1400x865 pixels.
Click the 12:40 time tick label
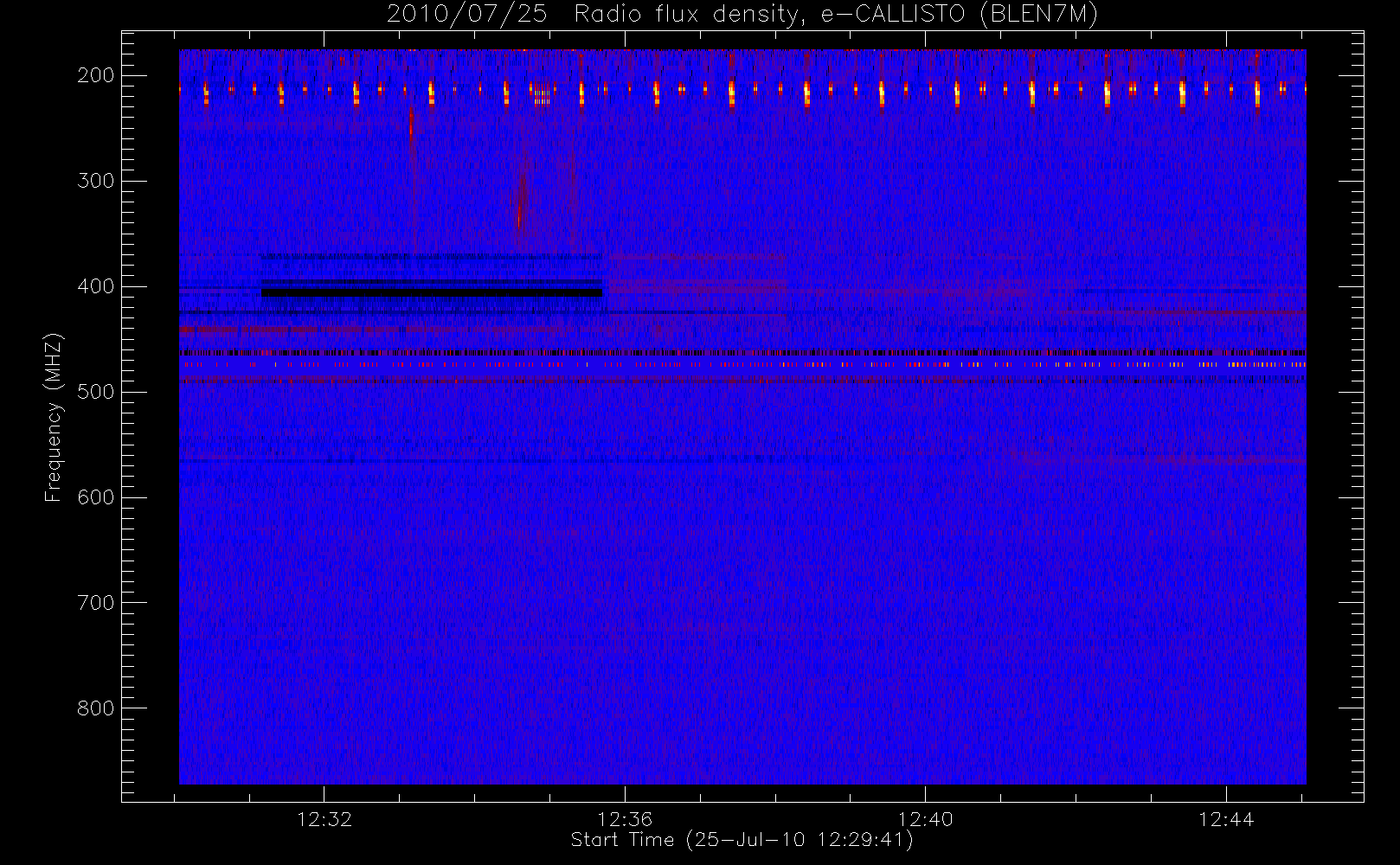pos(926,819)
